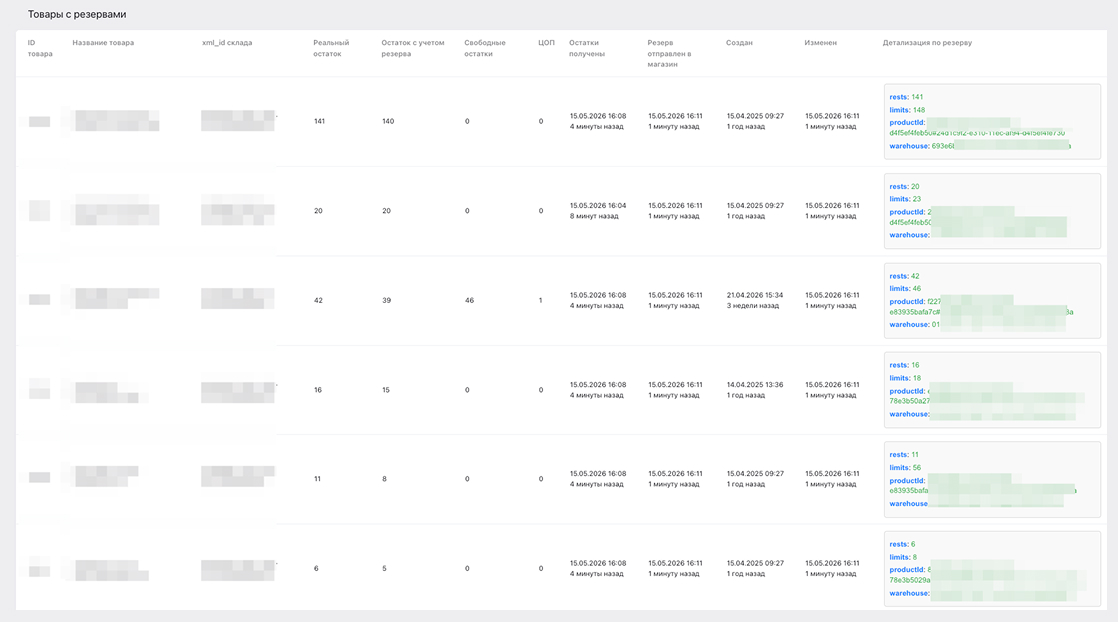
Task: Click the 'Резерв отправлен в магазин' header
Action: point(669,53)
